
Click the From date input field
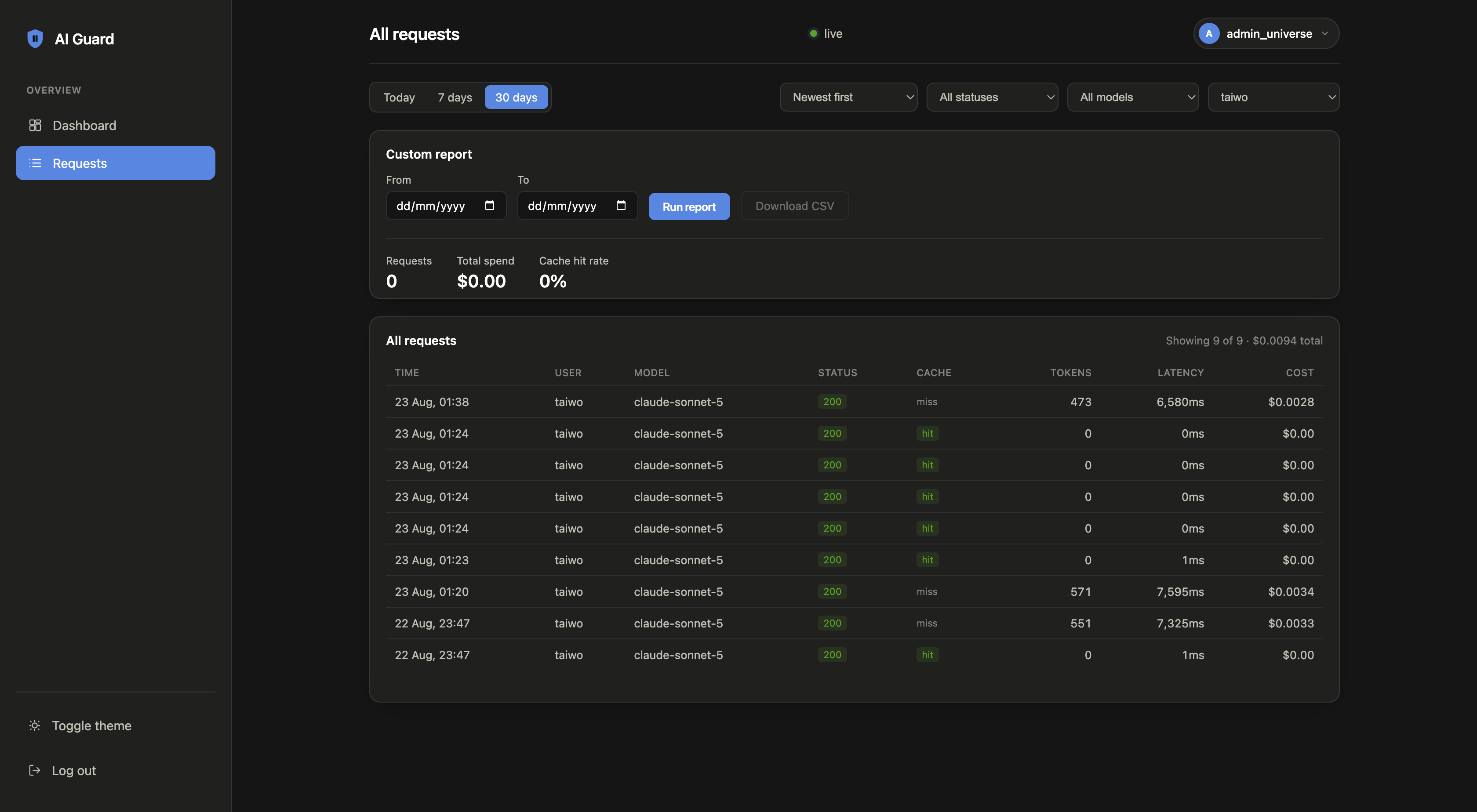coord(446,206)
